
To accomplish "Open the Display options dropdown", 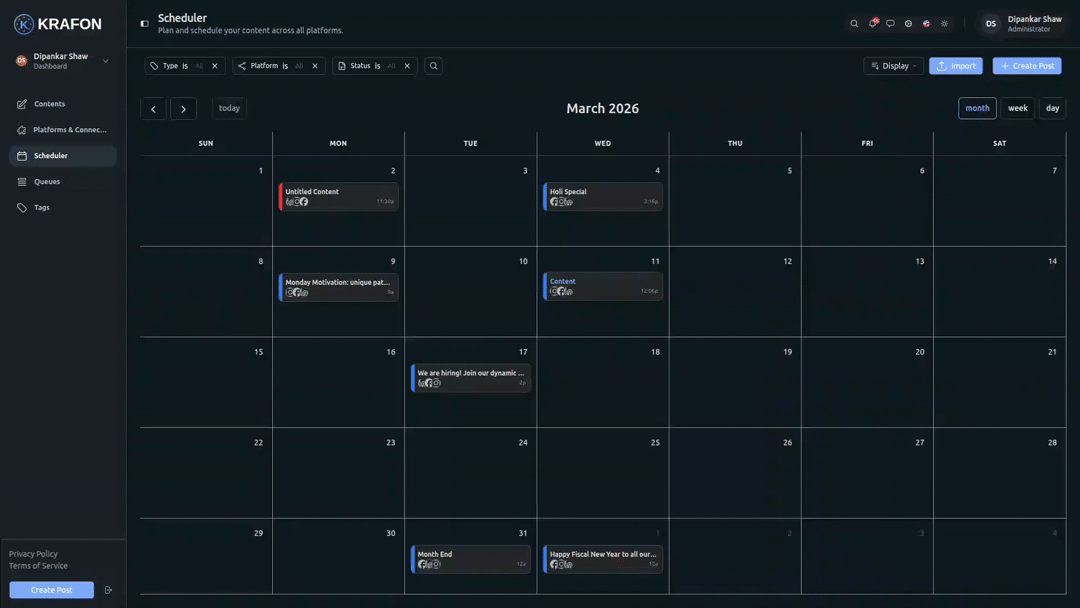I will [x=893, y=65].
